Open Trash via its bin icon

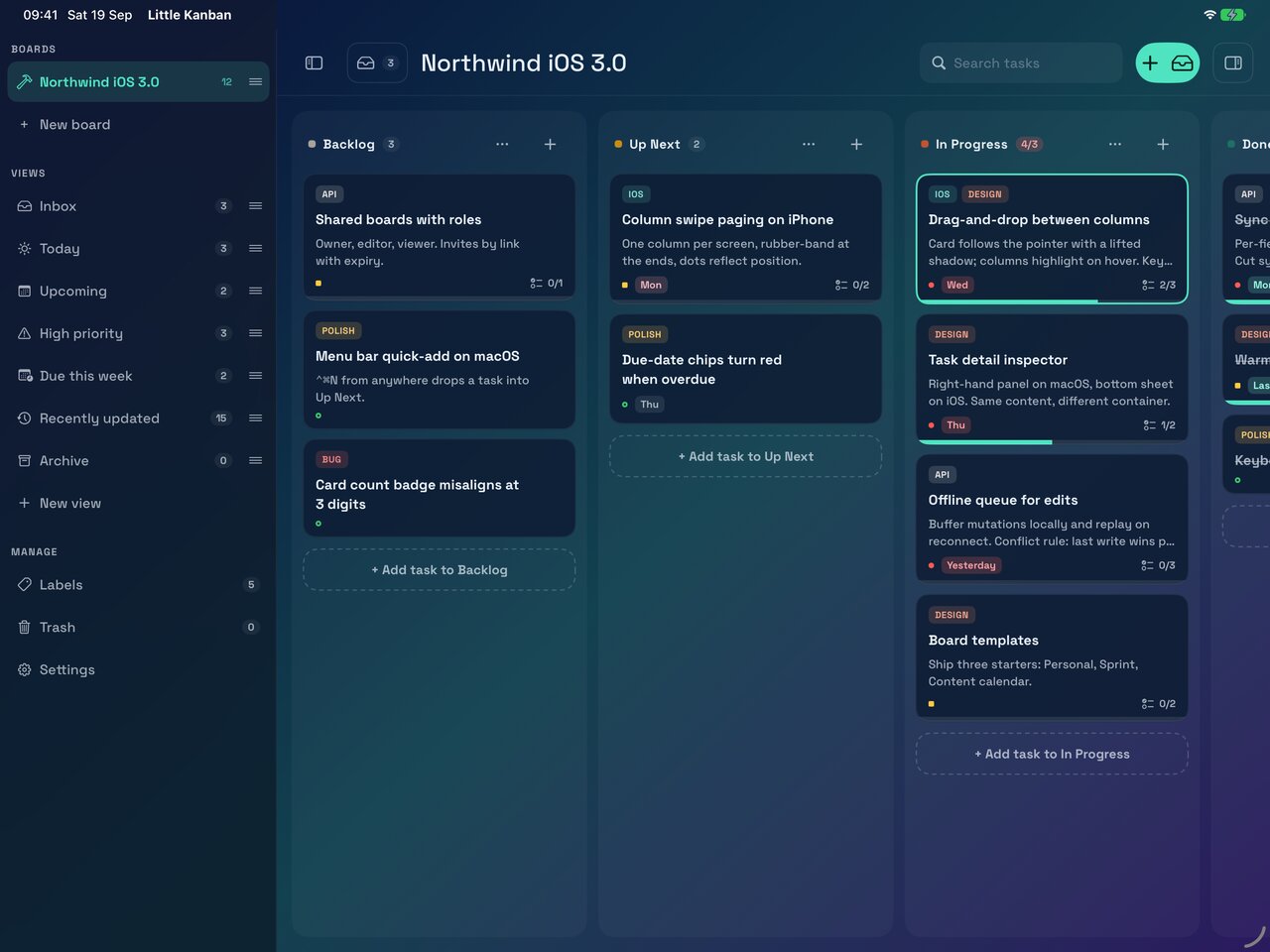(25, 628)
